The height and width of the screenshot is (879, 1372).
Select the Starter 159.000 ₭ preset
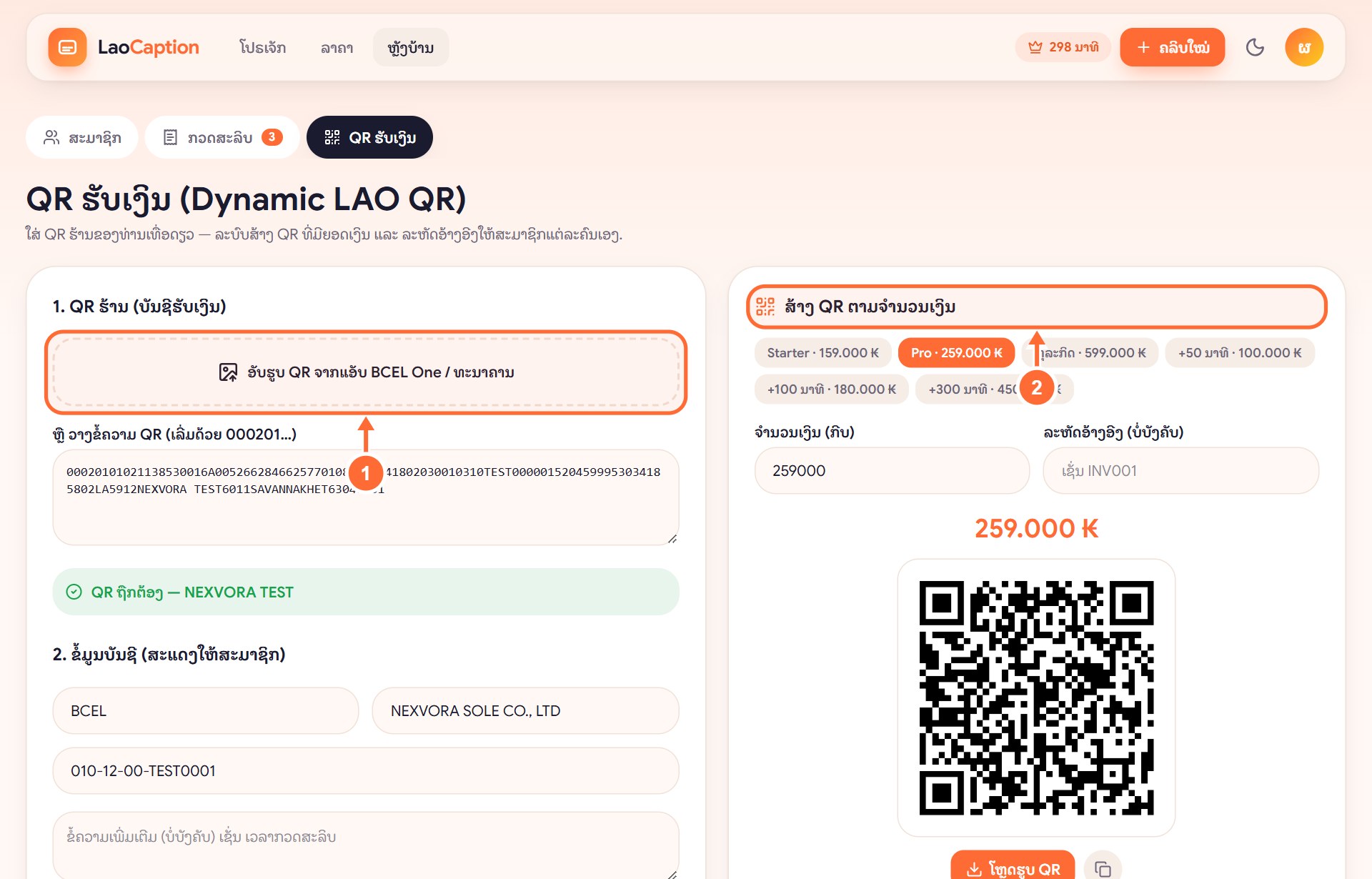[822, 353]
